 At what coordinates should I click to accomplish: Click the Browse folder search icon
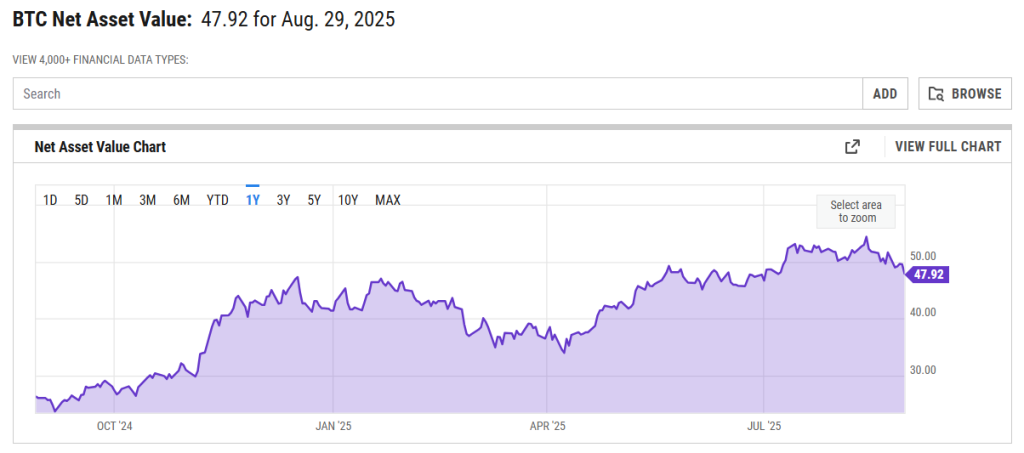point(936,94)
